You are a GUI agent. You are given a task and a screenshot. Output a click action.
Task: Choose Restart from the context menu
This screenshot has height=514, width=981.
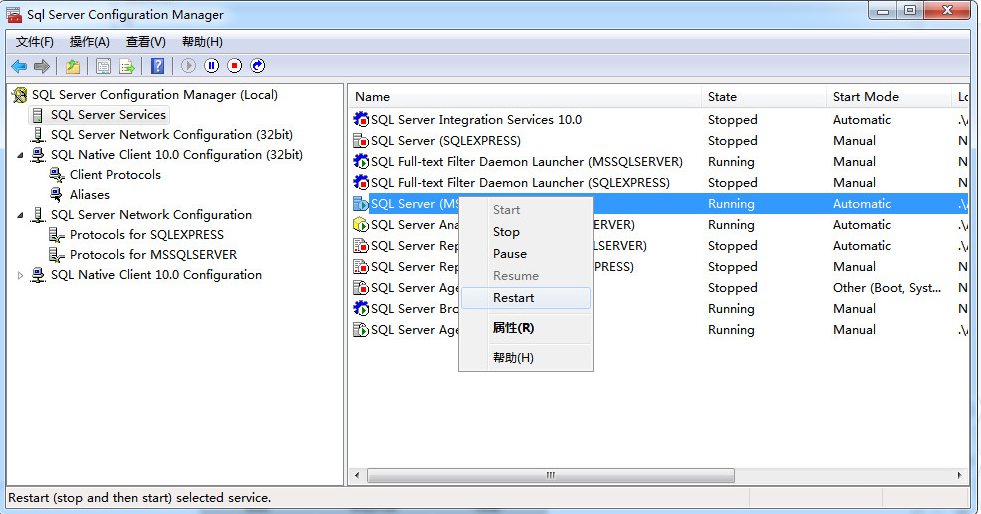click(526, 298)
